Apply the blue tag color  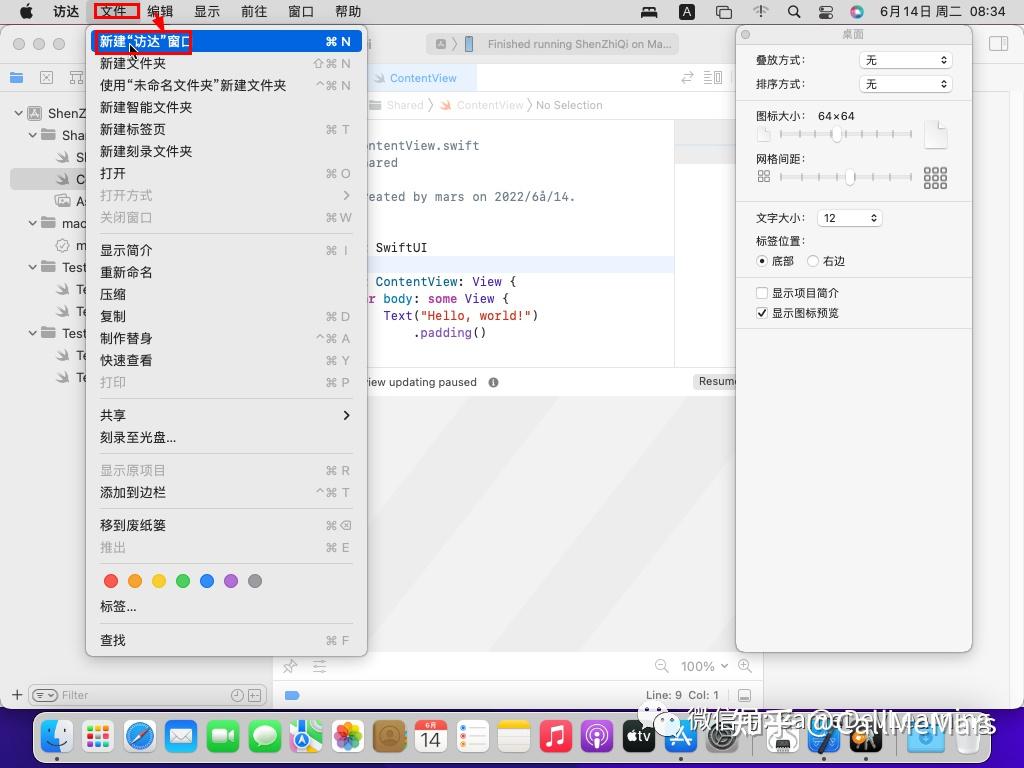207,581
